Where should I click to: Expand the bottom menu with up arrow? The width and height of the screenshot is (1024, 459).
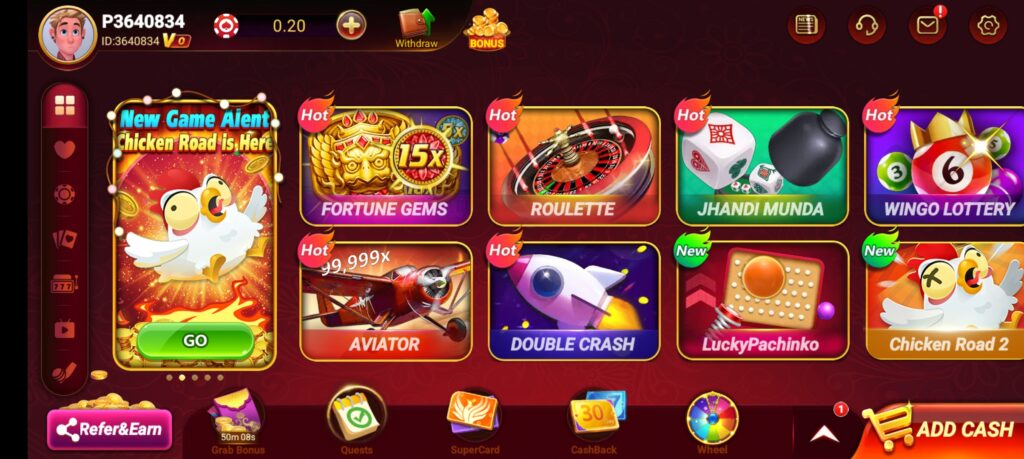click(x=825, y=433)
